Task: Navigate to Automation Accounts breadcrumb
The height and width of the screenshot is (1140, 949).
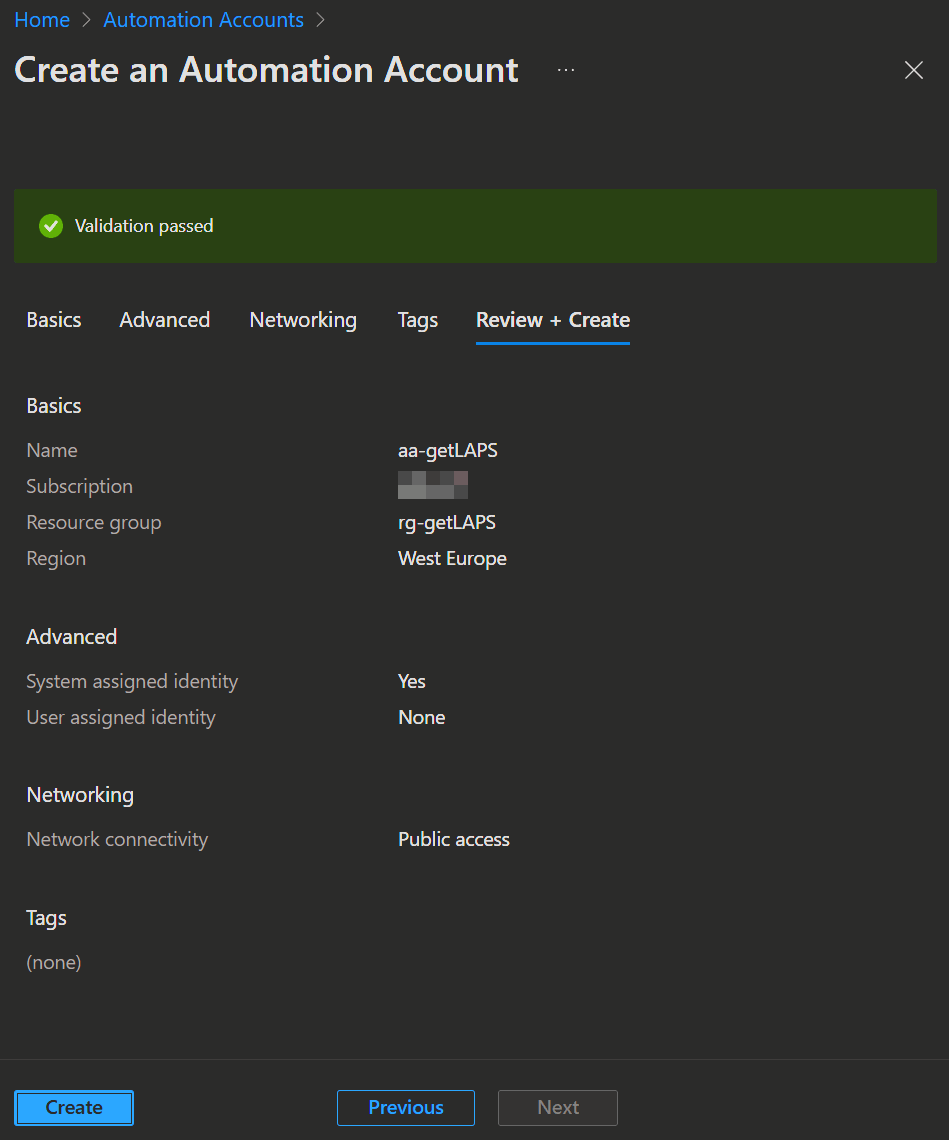Action: coord(203,20)
